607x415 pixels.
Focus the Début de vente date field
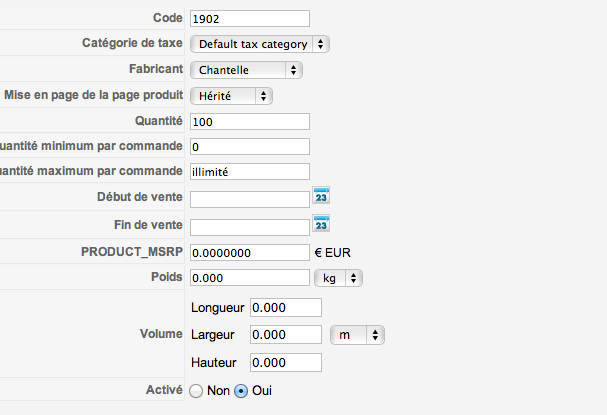pos(250,199)
